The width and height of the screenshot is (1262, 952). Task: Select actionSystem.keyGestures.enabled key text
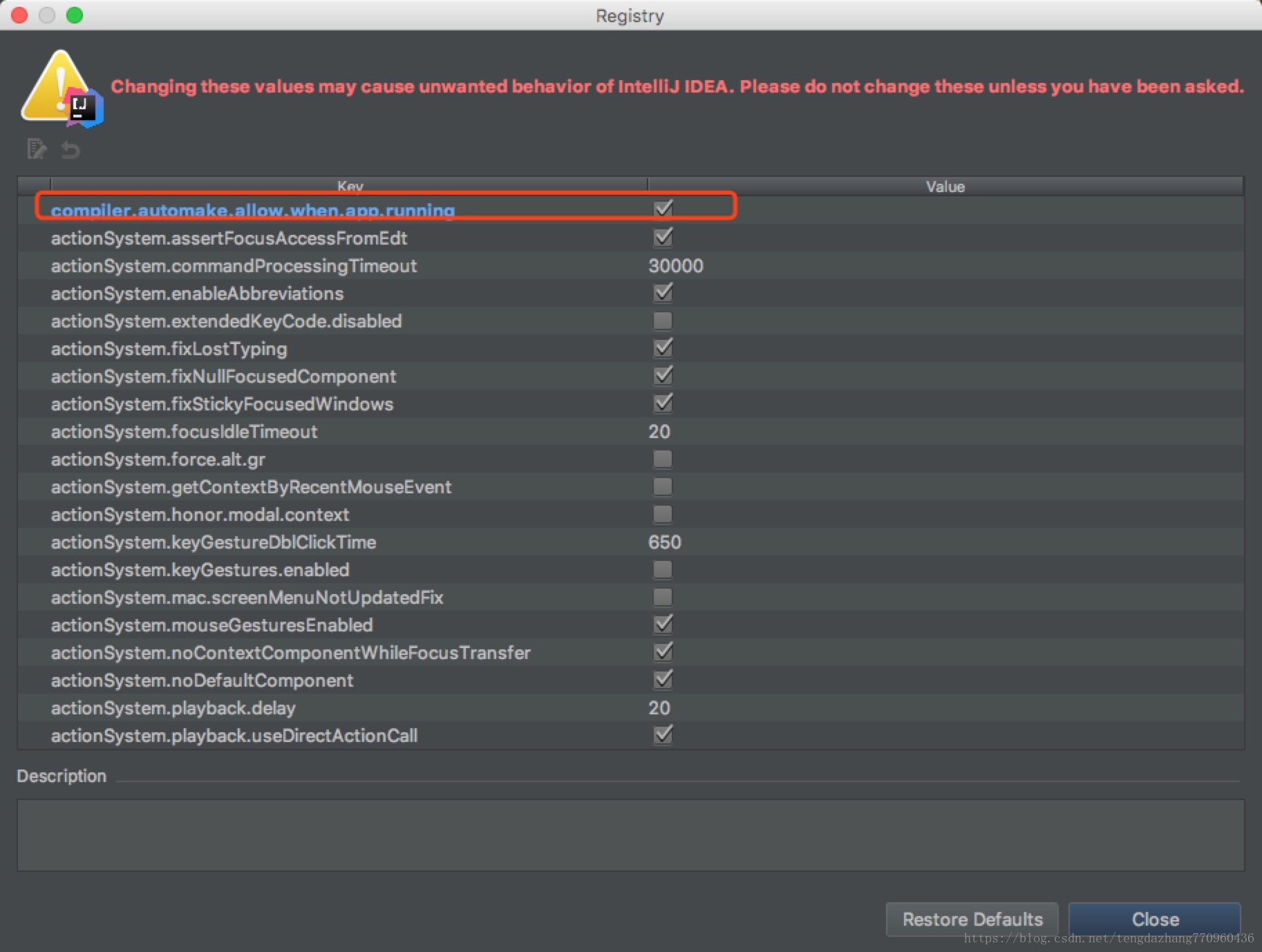coord(200,570)
